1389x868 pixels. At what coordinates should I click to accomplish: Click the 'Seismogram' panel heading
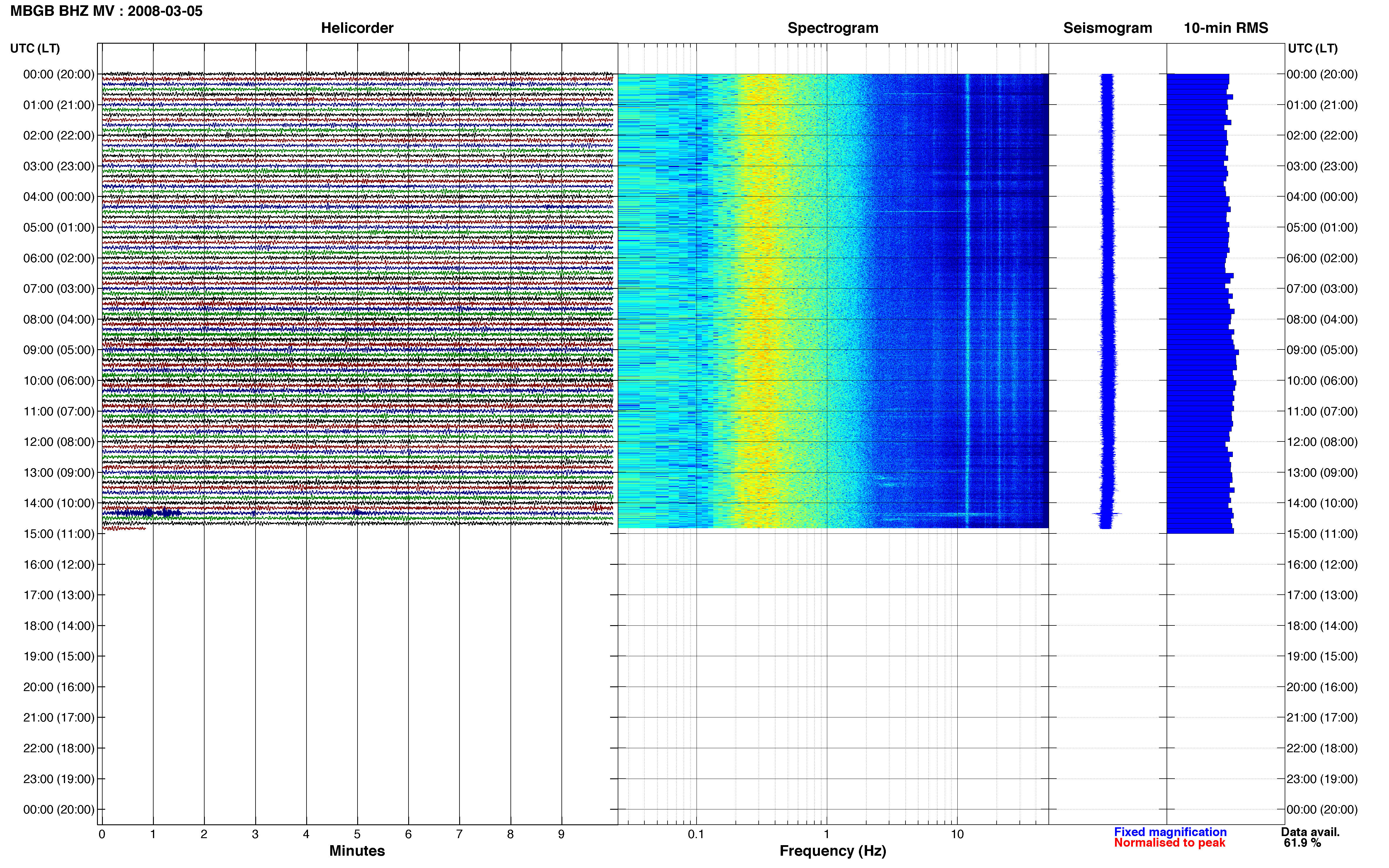tap(1108, 28)
